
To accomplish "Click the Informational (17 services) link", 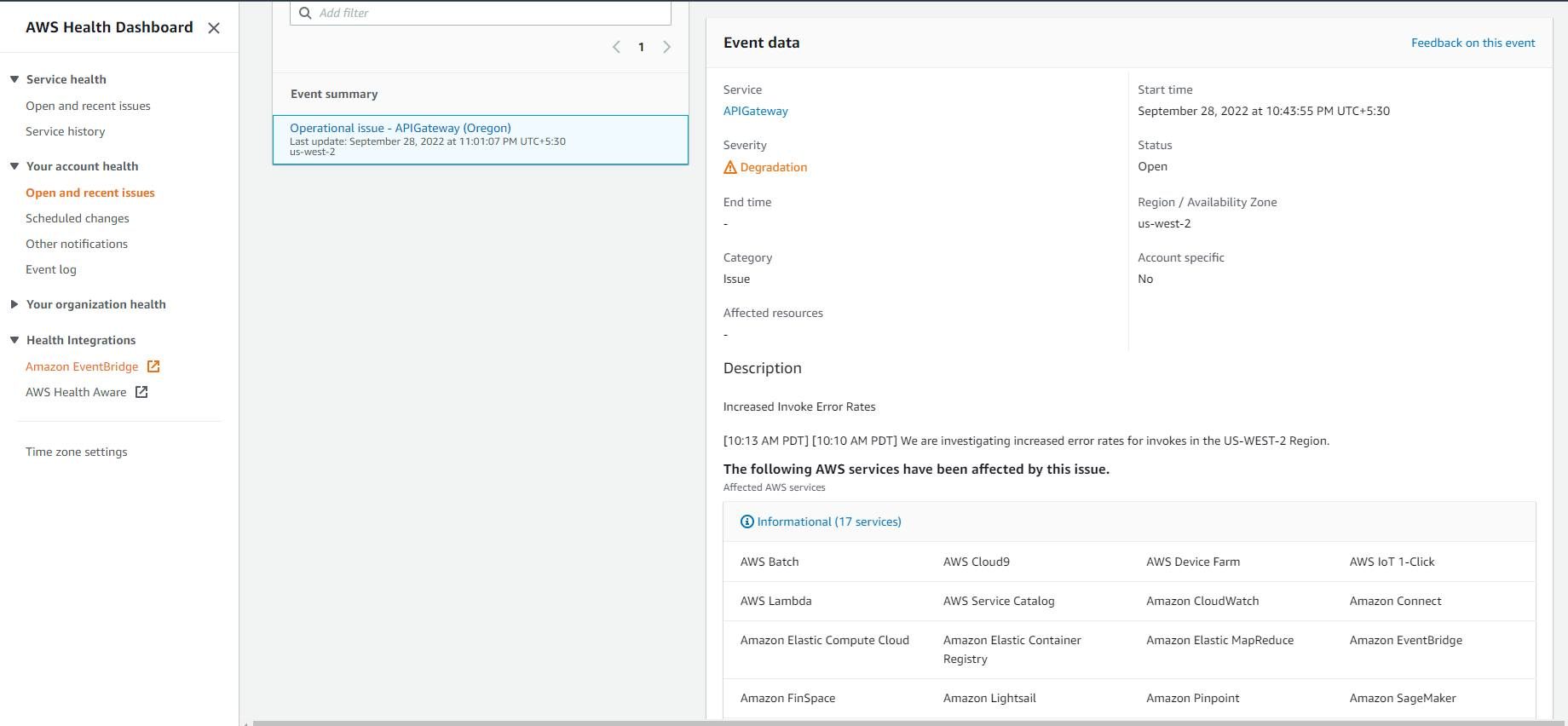I will (829, 521).
